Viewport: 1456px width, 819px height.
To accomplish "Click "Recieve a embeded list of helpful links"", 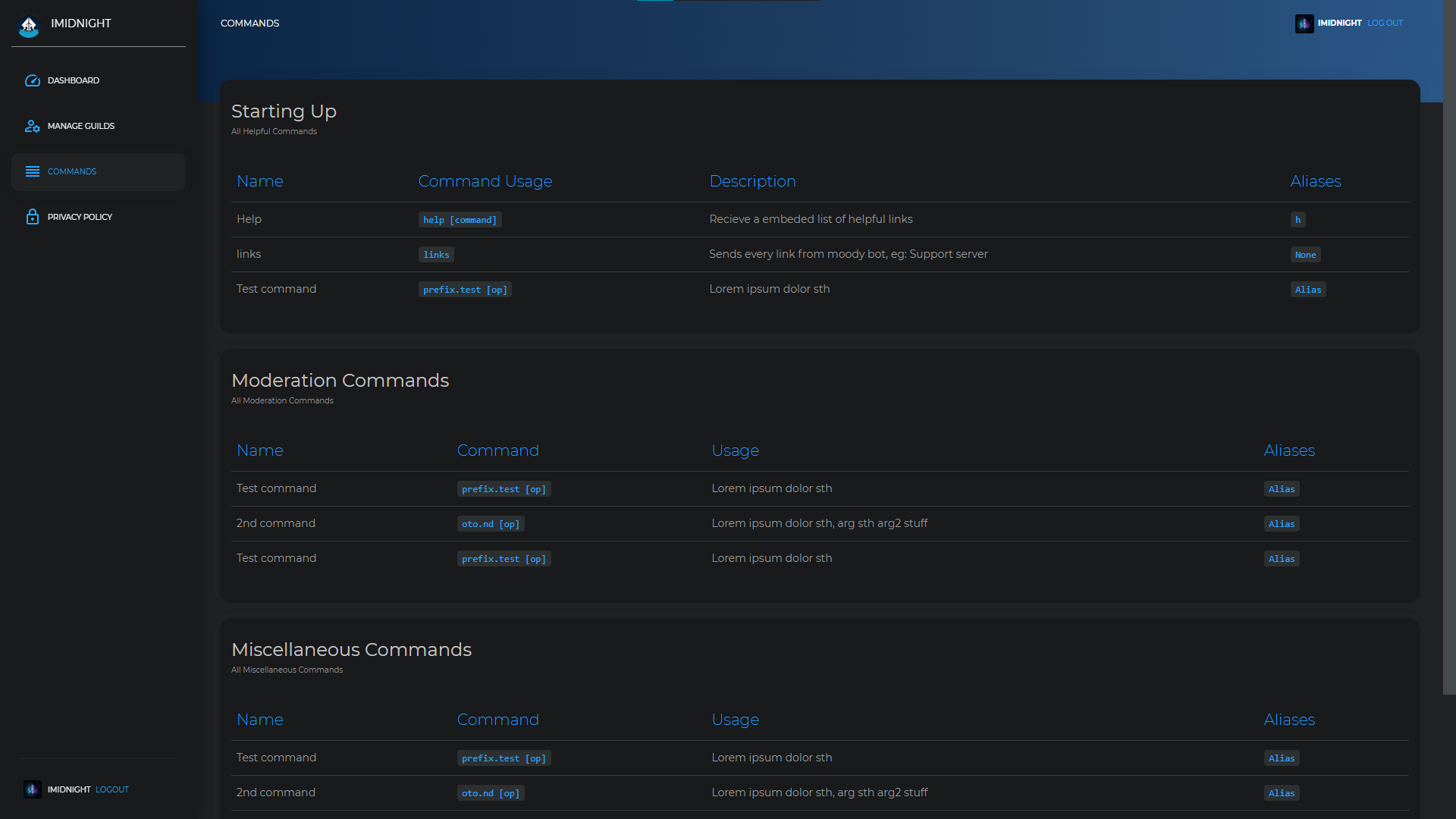I will pyautogui.click(x=811, y=219).
